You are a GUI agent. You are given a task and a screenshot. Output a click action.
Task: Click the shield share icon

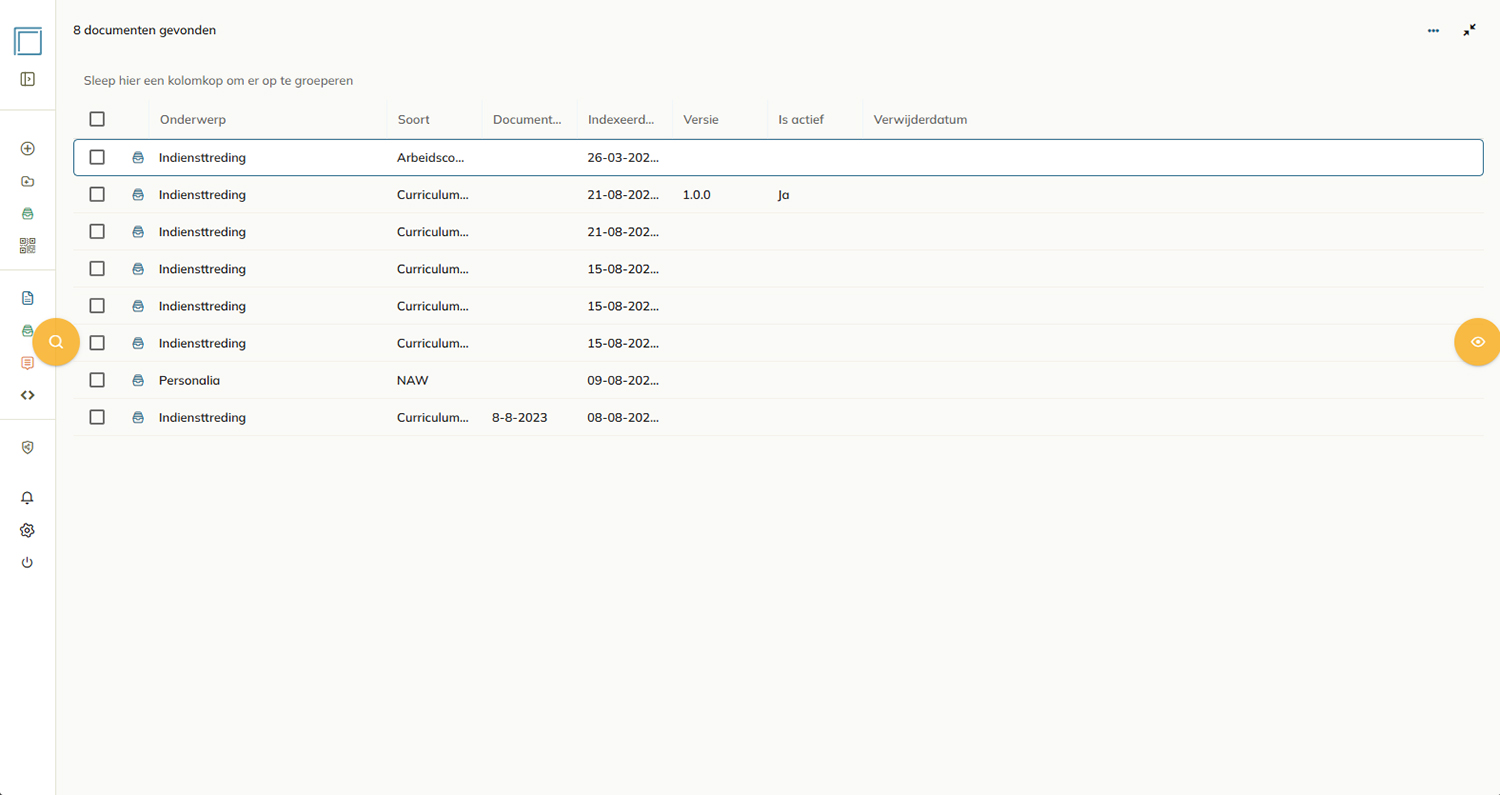point(27,448)
